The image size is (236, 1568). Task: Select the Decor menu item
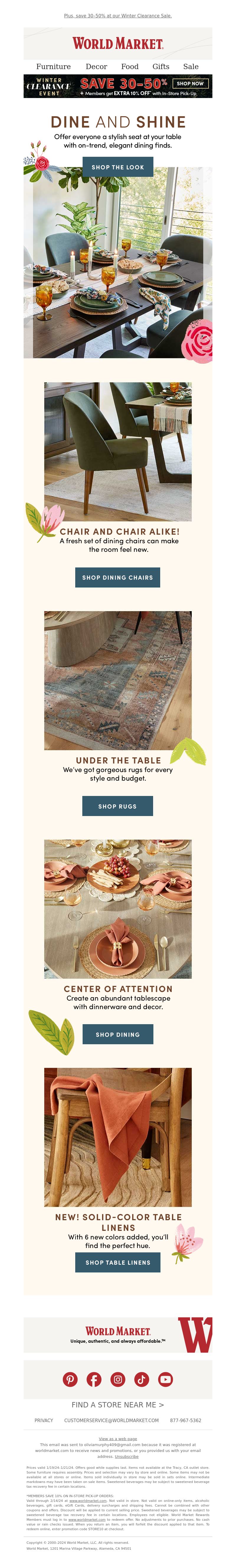(x=96, y=66)
